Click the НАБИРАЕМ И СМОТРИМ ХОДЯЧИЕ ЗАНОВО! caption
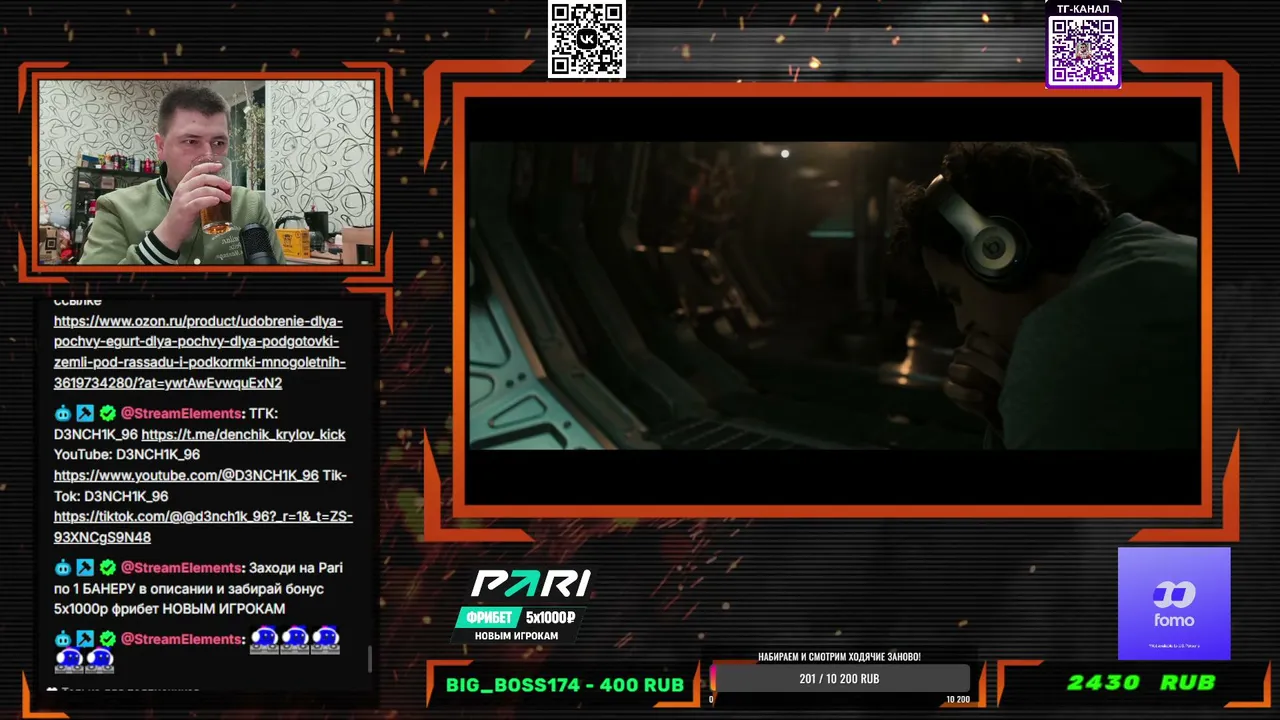 tap(839, 657)
